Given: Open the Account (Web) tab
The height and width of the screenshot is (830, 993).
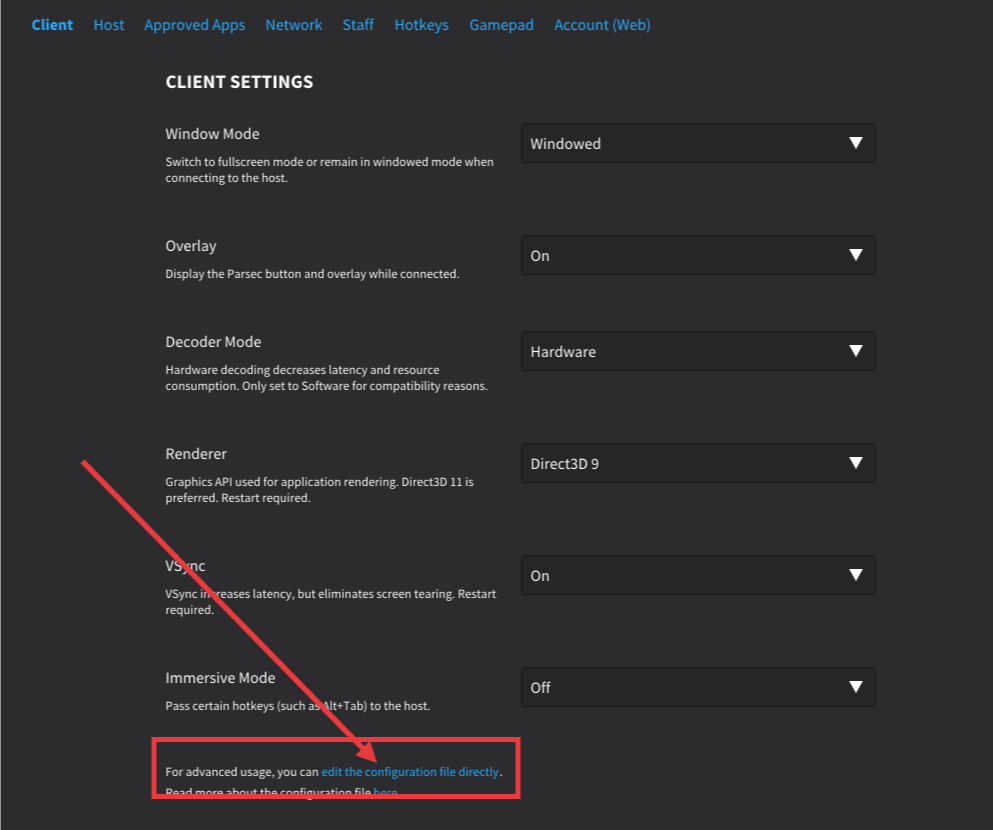Looking at the screenshot, I should point(601,24).
